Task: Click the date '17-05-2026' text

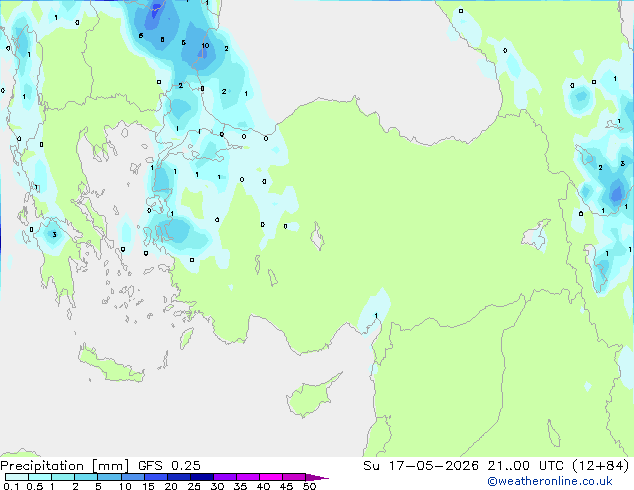Action: coord(433,466)
